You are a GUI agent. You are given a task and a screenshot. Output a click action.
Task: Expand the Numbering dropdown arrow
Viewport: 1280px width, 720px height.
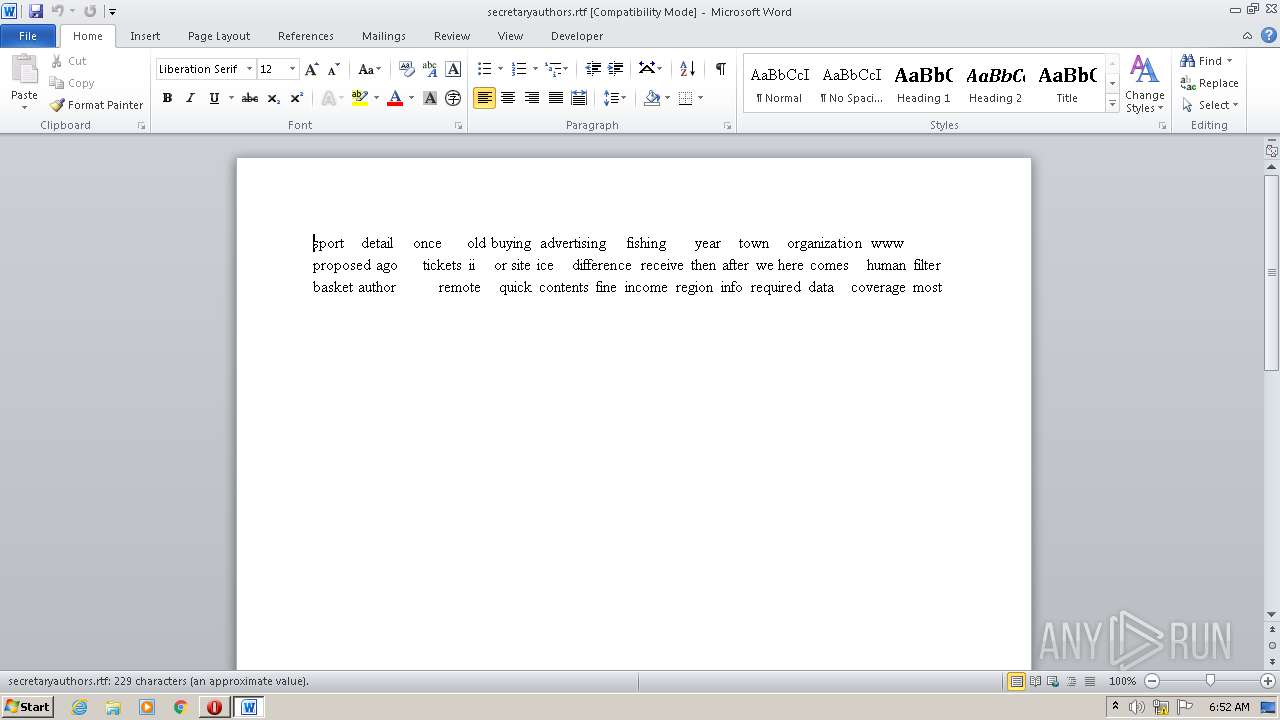coord(535,69)
